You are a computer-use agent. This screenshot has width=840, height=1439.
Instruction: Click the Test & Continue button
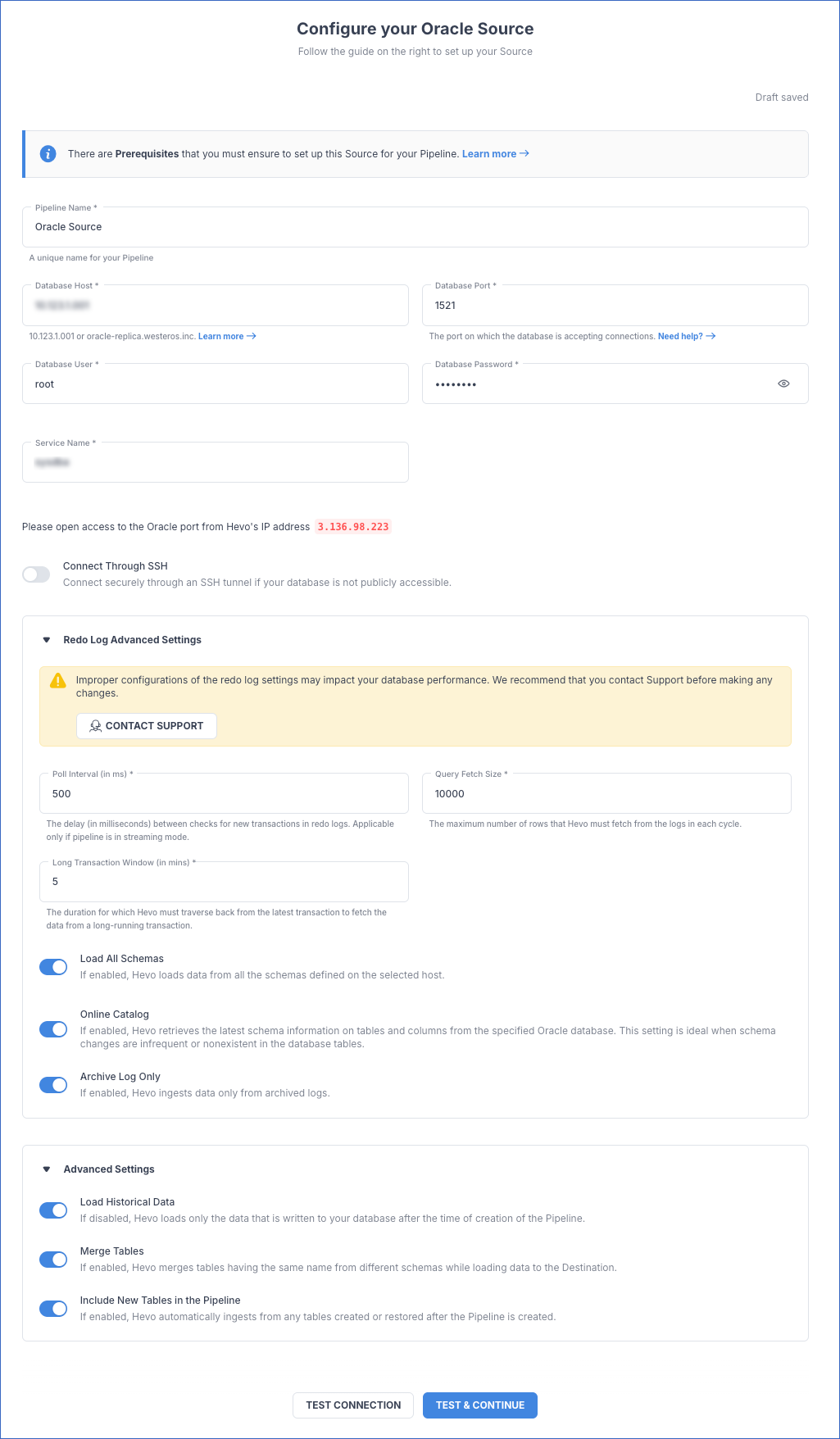[x=480, y=1405]
